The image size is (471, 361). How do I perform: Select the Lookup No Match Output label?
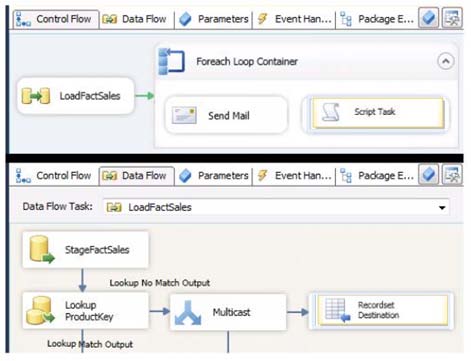click(160, 283)
